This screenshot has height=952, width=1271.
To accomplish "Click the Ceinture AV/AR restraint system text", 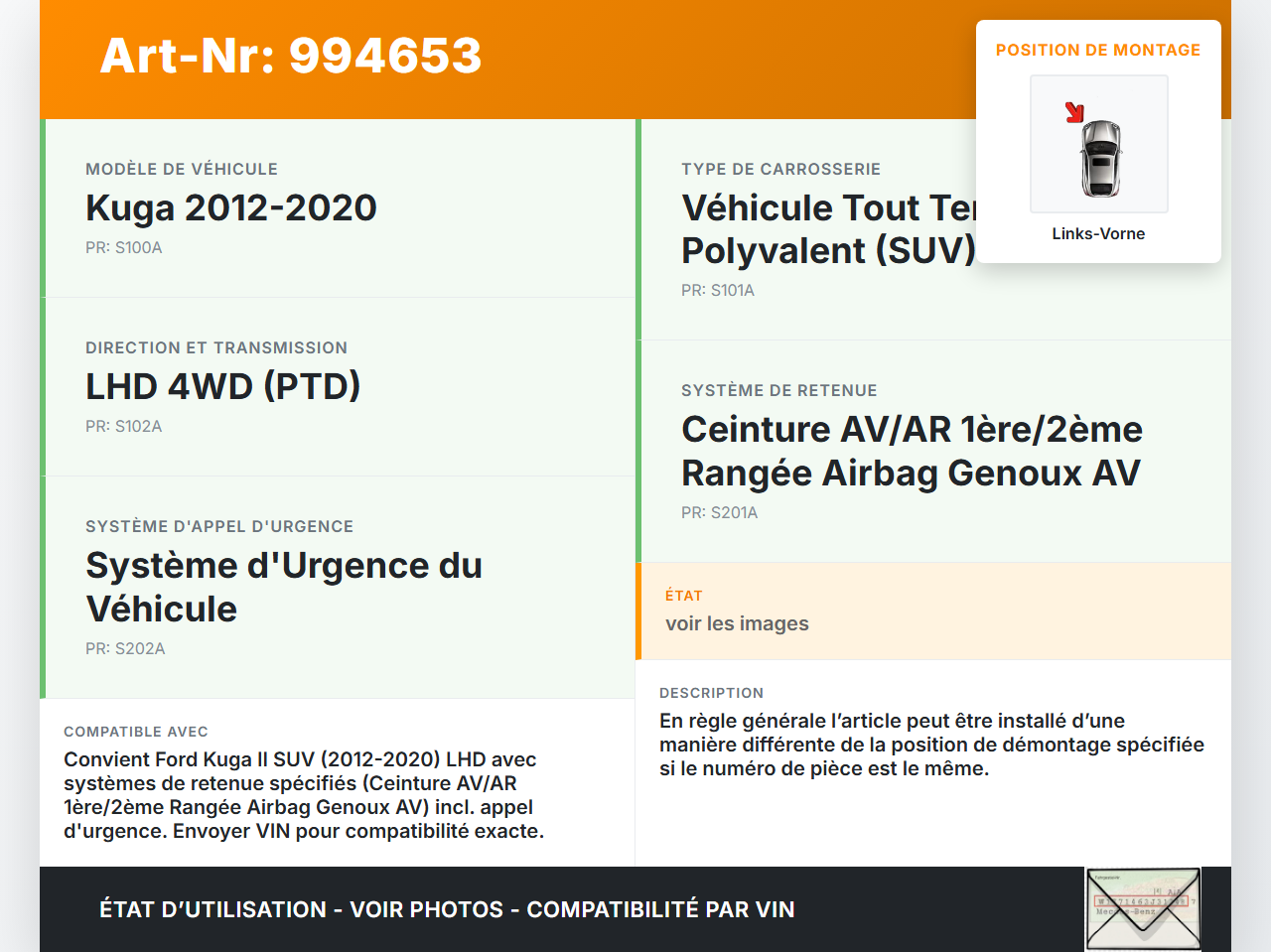I will [x=912, y=451].
